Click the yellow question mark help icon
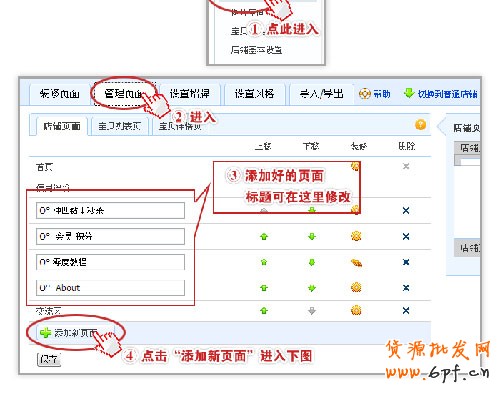 [420, 125]
